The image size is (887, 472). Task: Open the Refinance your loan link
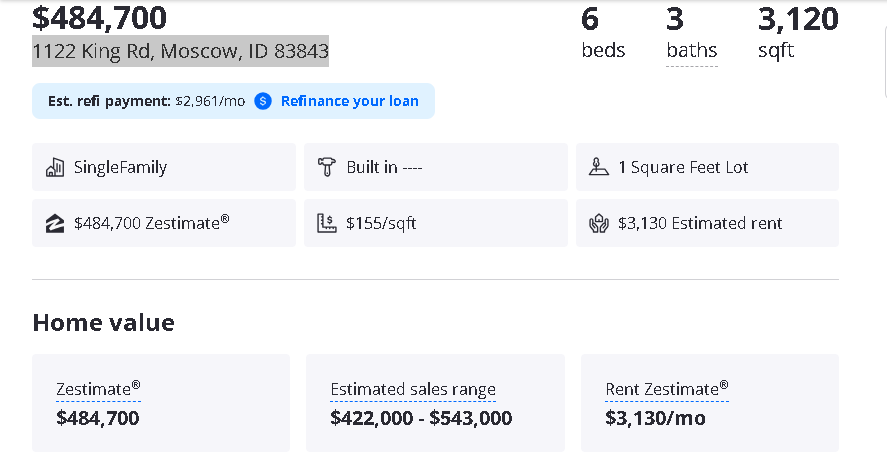pos(350,101)
